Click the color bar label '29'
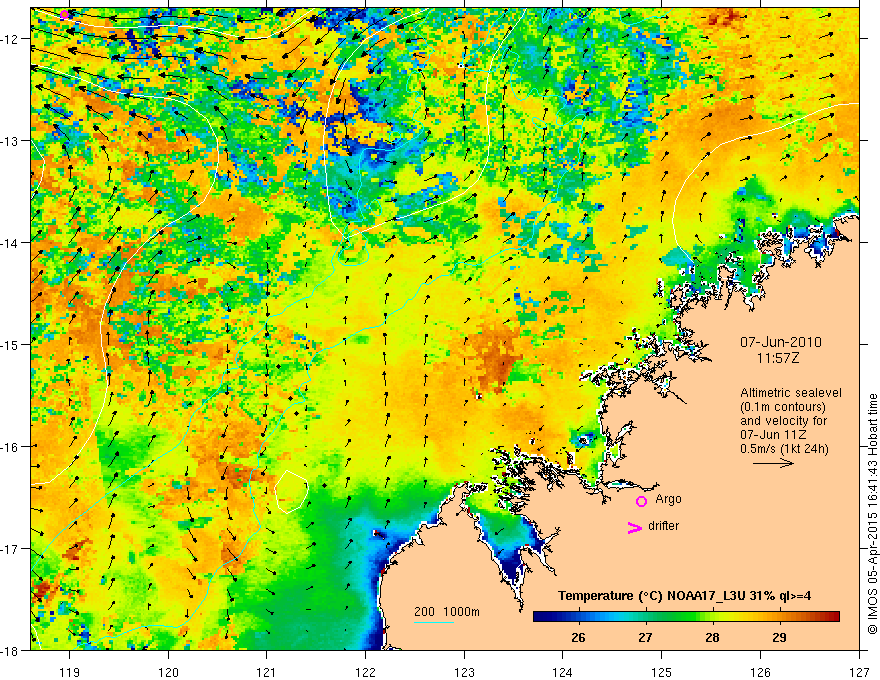 pyautogui.click(x=779, y=637)
